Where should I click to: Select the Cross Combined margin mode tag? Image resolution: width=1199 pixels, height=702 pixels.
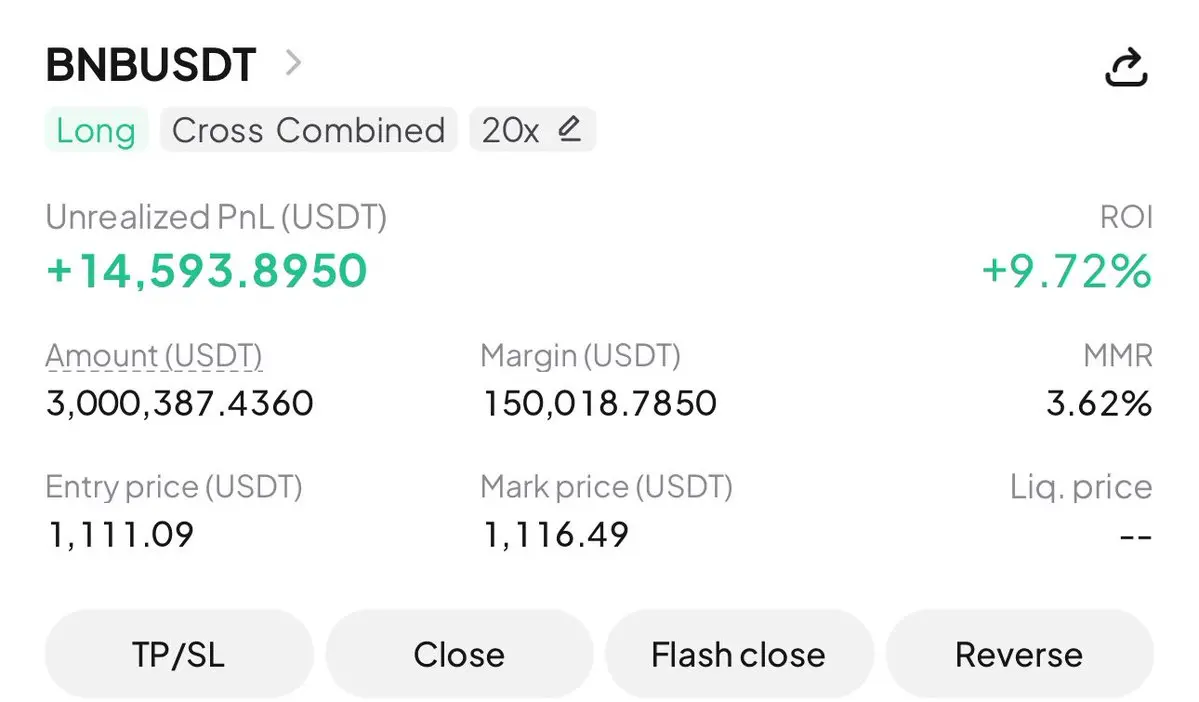308,131
